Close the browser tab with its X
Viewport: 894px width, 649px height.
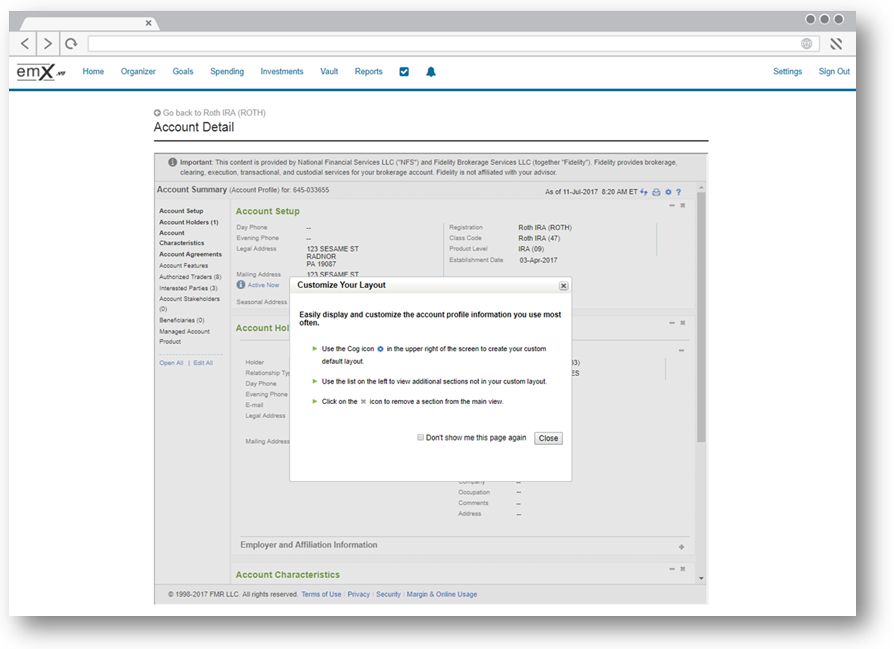pyautogui.click(x=148, y=23)
